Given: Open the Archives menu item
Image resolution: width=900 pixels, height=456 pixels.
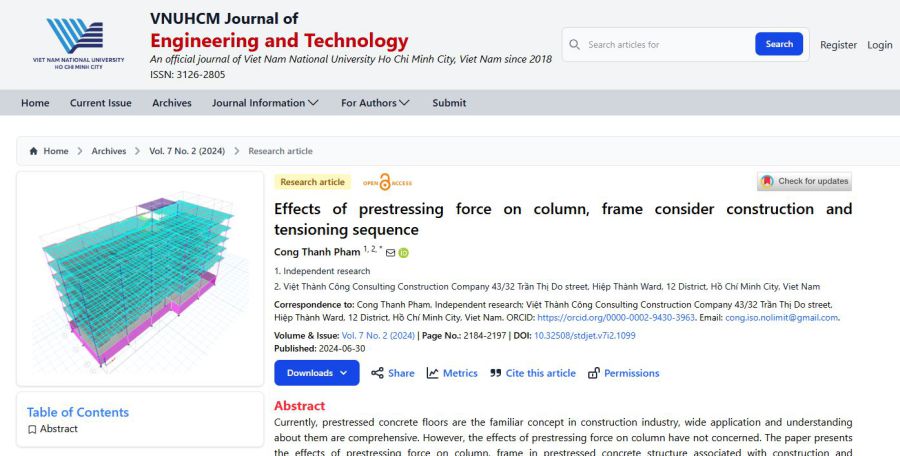Looking at the screenshot, I should 172,103.
